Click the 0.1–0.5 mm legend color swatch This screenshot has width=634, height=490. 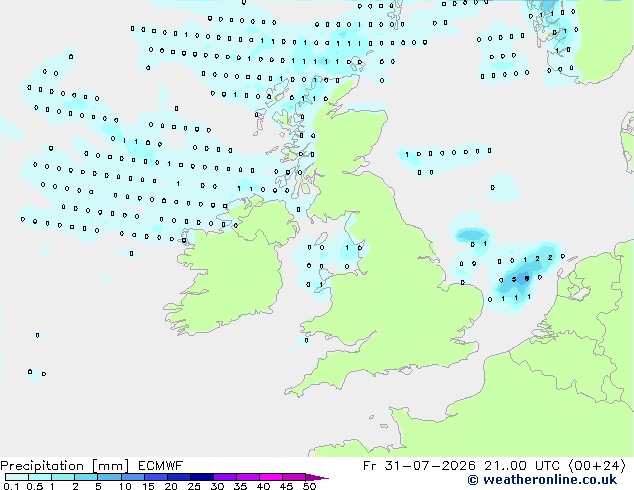tap(17, 477)
